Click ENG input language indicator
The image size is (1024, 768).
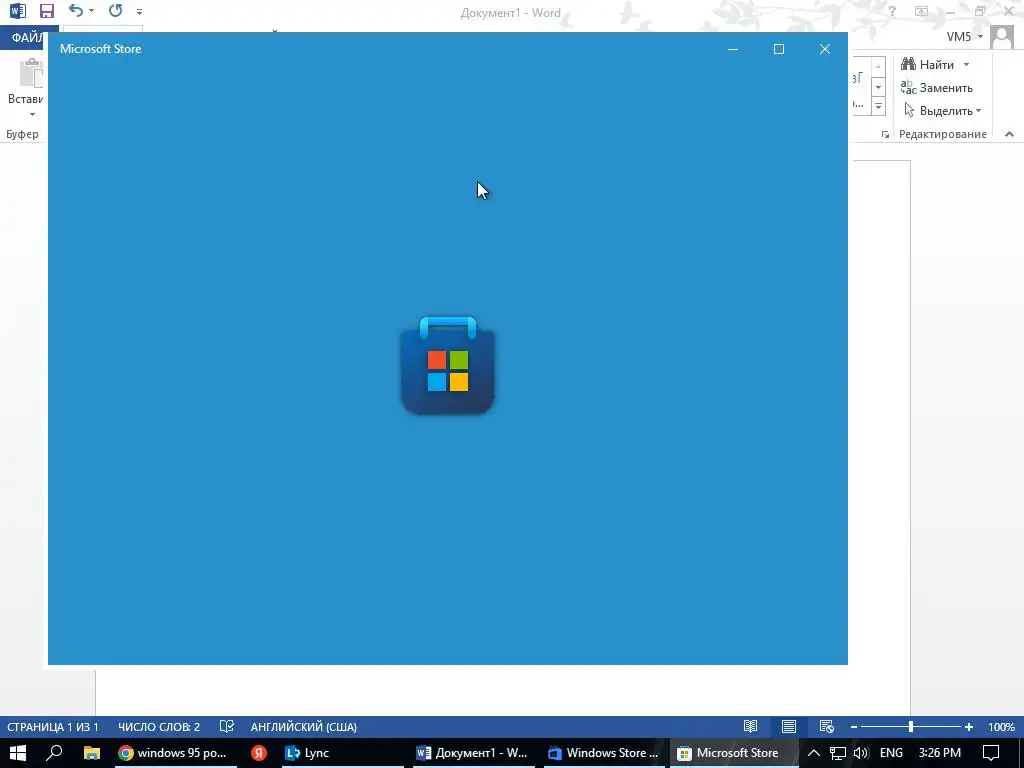(x=891, y=753)
